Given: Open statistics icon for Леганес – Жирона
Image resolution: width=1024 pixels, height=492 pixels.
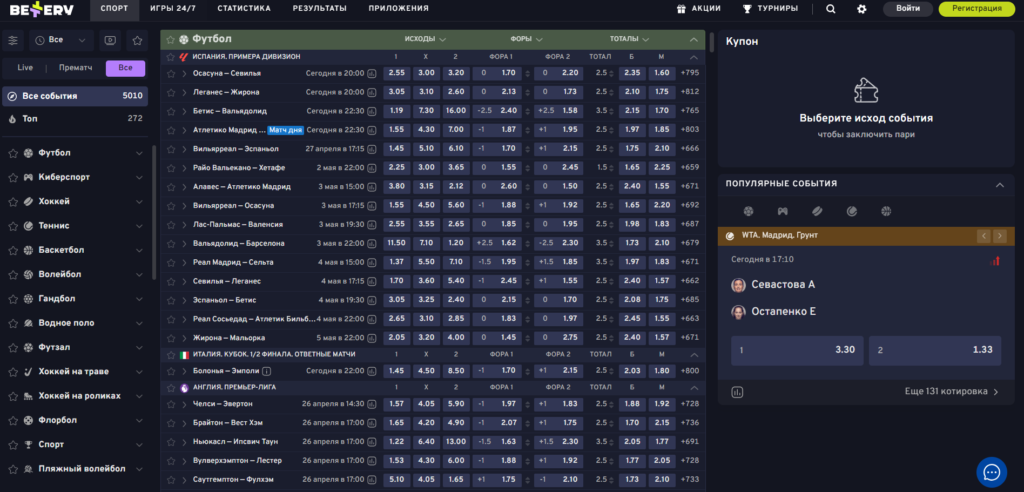Looking at the screenshot, I should point(372,92).
